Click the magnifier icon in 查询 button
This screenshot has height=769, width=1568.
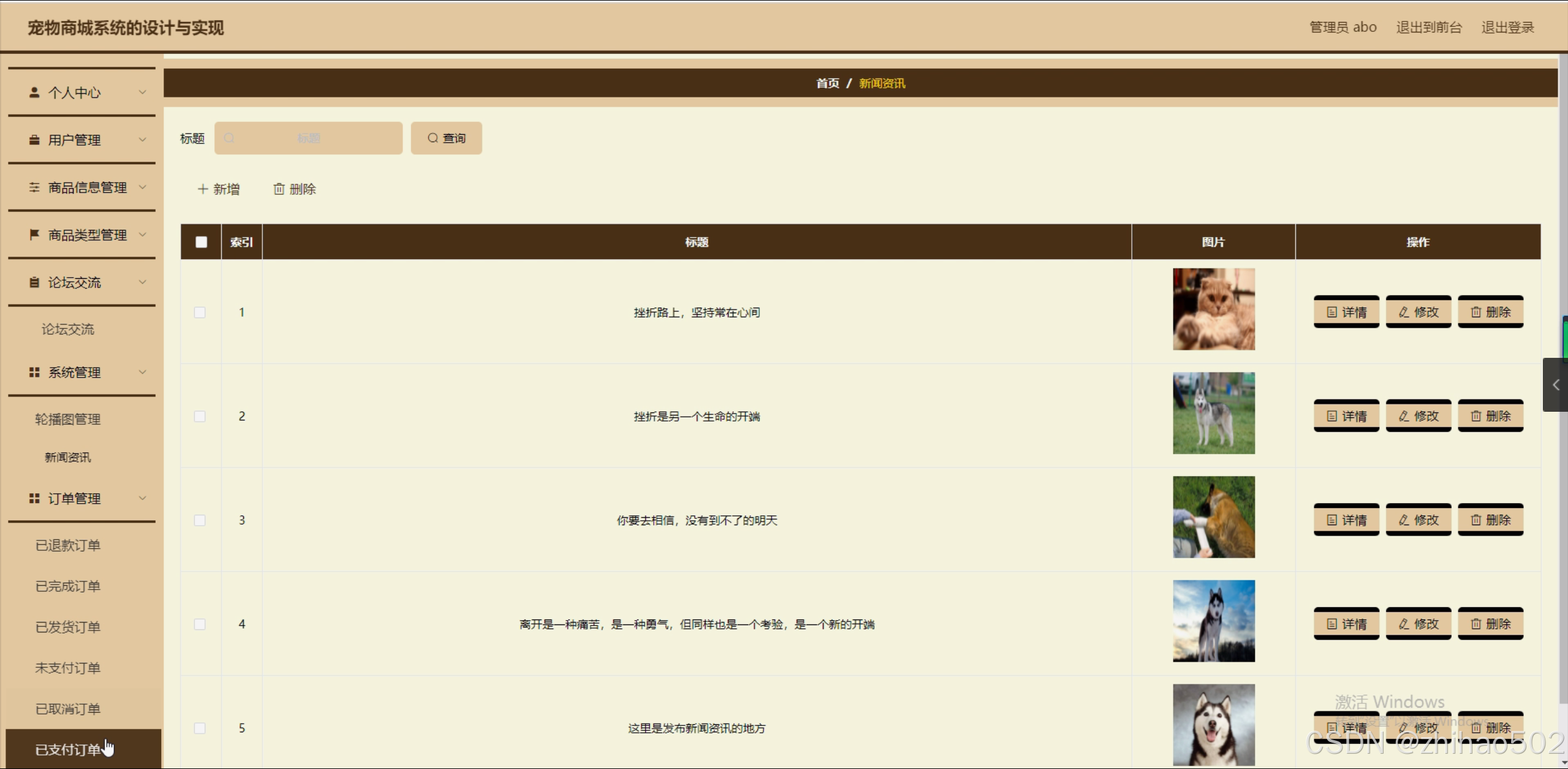[x=433, y=138]
